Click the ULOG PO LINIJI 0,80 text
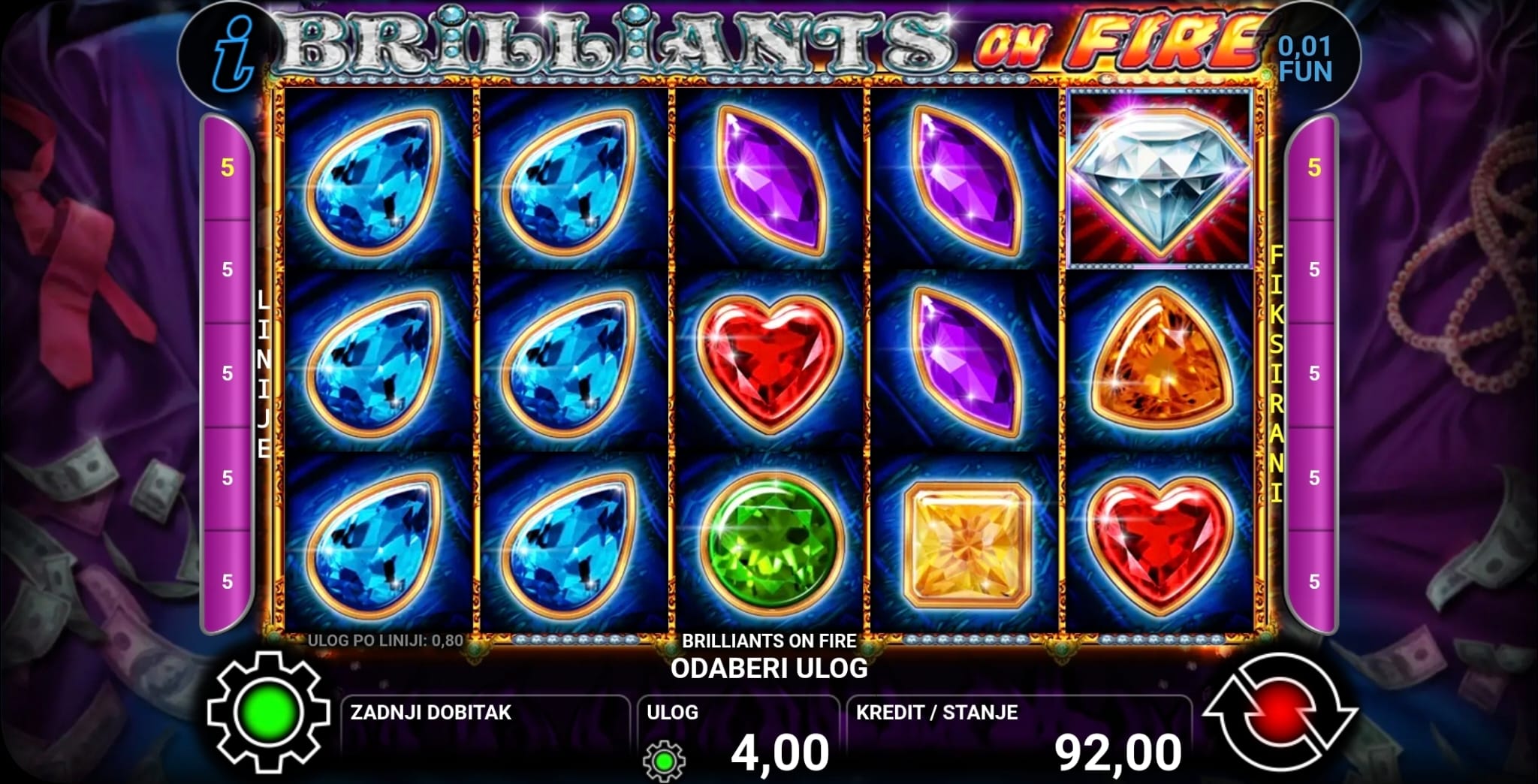This screenshot has height=784, width=1538. coord(385,641)
